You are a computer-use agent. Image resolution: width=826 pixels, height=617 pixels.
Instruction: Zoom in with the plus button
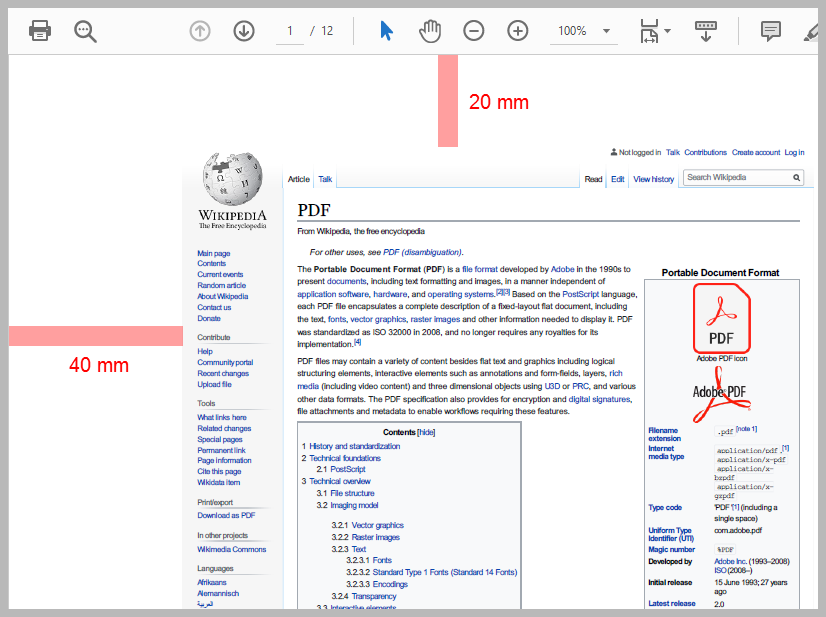coord(518,31)
